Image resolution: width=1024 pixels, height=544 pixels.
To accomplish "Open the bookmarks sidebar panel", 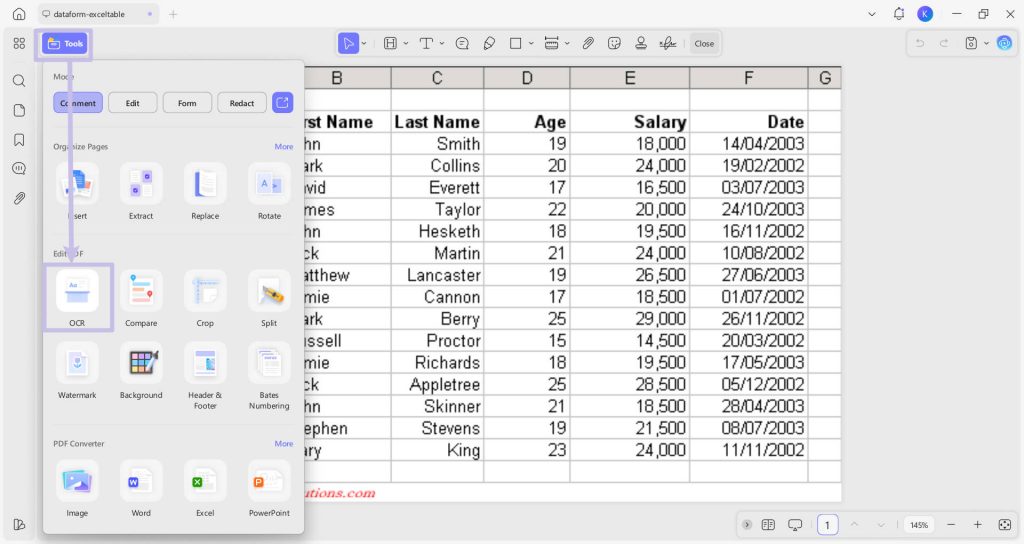I will click(19, 140).
